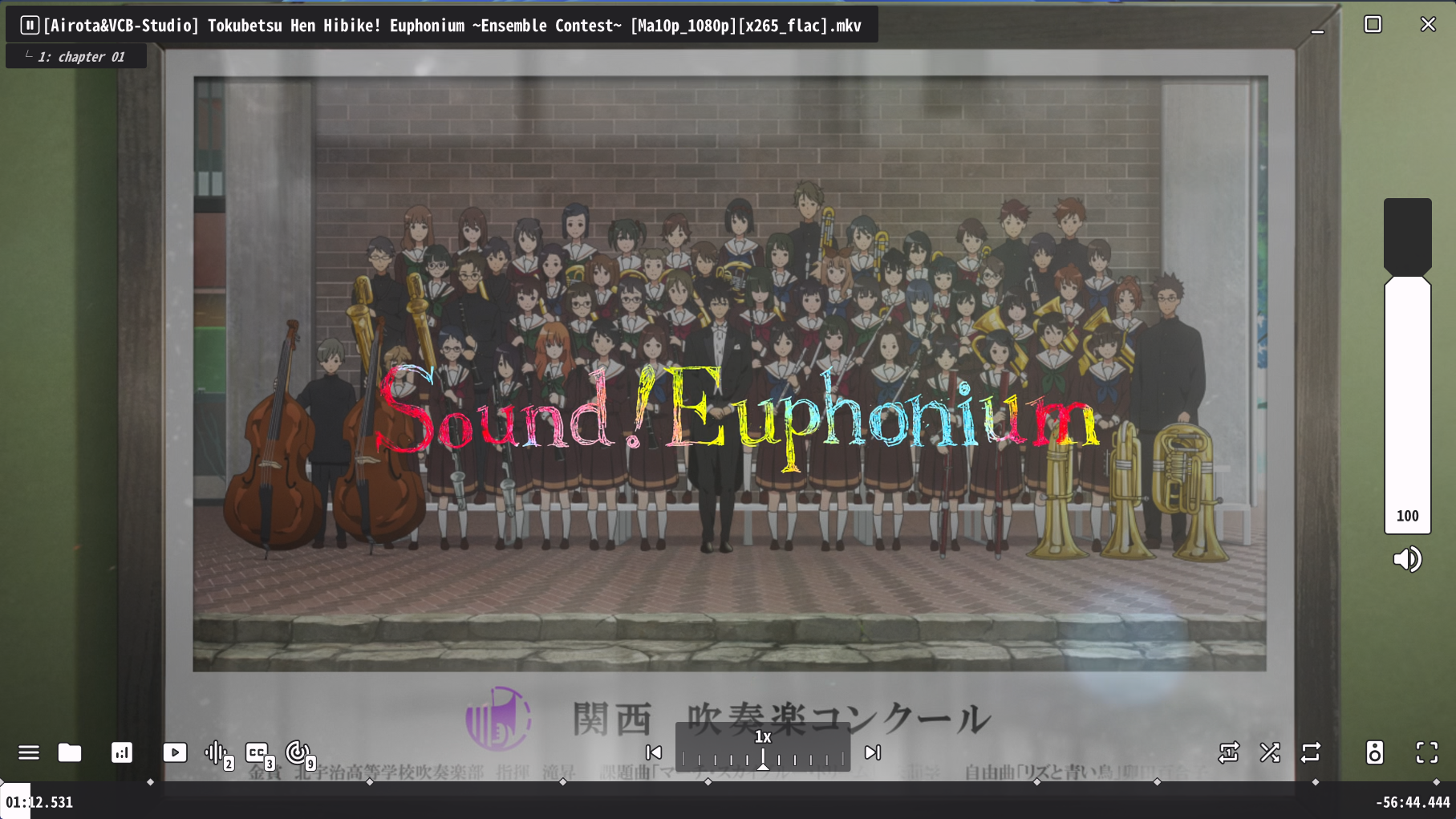Click the pause icon beside the title
The height and width of the screenshot is (819, 1456).
[x=30, y=26]
